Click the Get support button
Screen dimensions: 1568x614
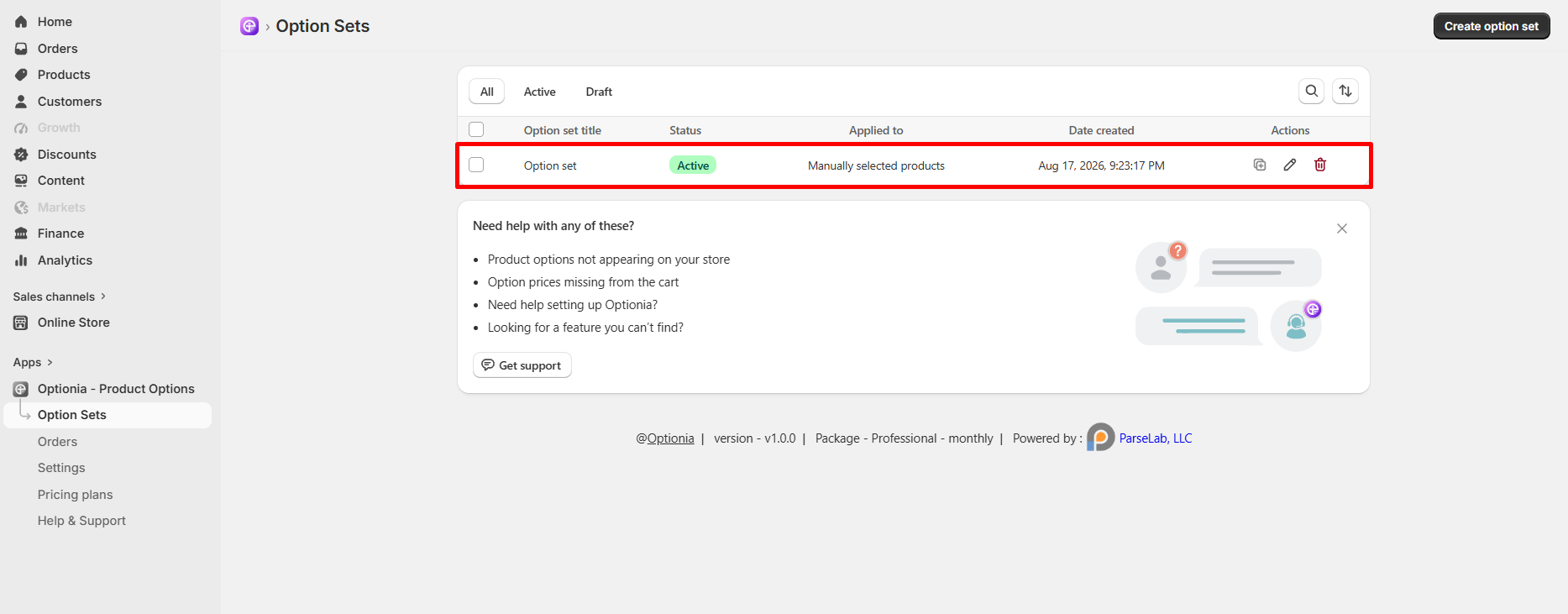pos(522,365)
